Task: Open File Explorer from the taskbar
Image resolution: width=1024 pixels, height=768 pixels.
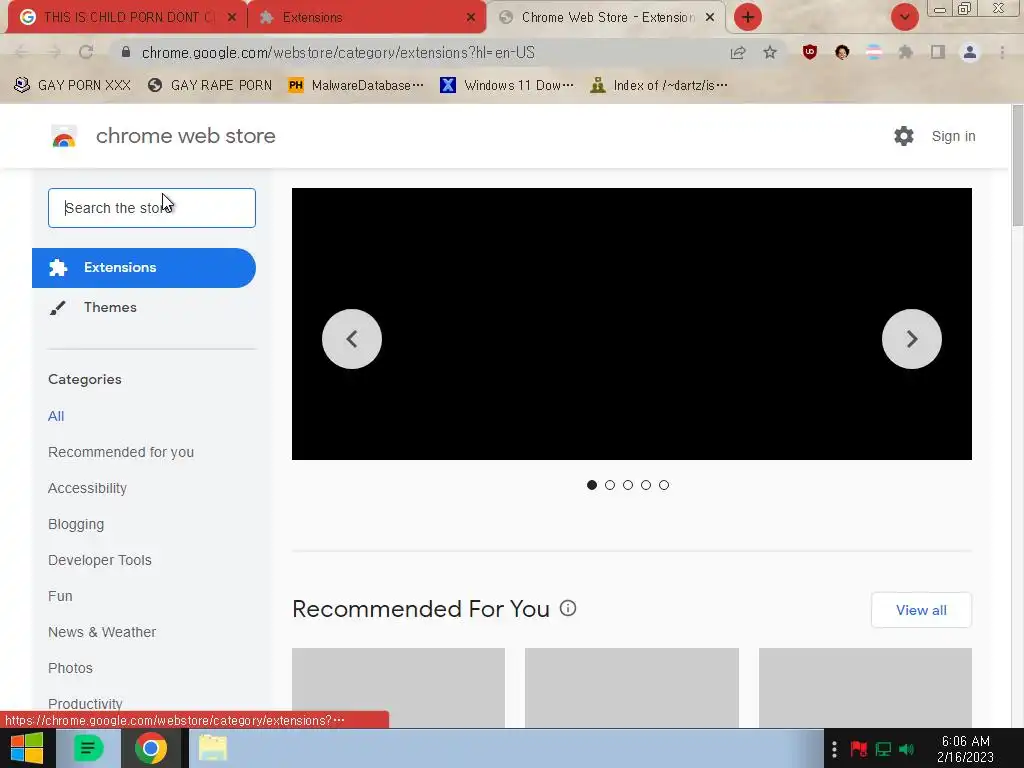Action: [x=213, y=748]
